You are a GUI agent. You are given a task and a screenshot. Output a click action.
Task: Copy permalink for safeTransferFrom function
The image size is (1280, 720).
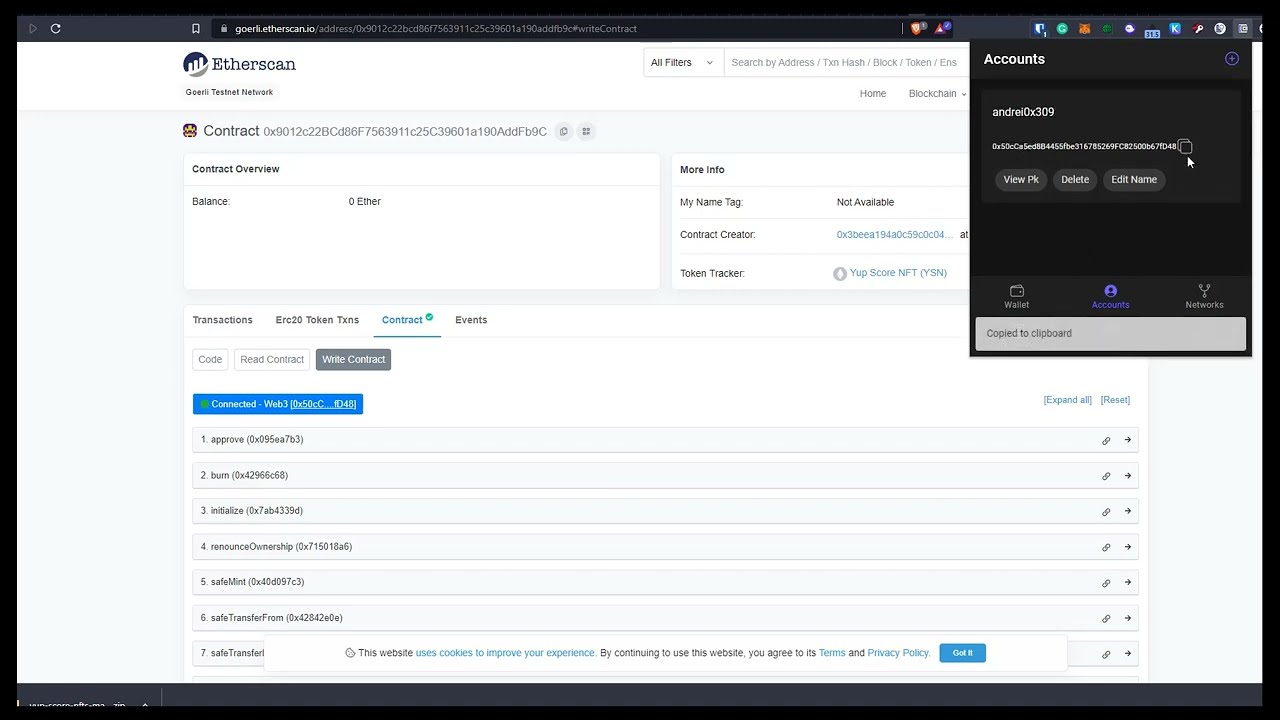pos(1106,618)
